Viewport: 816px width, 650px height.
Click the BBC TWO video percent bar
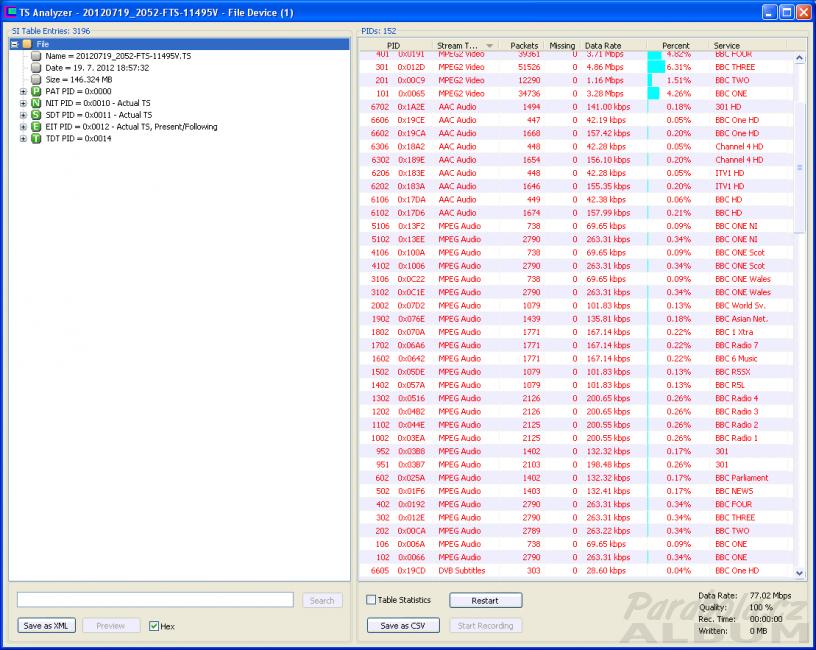tap(650, 80)
